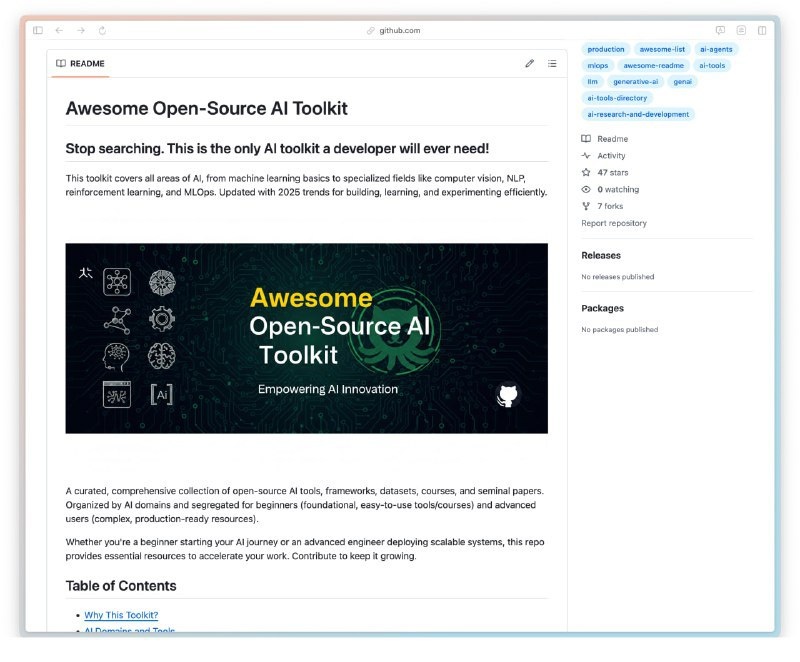Click Report repository link
Viewport: 800px width, 662px height.
(x=614, y=223)
